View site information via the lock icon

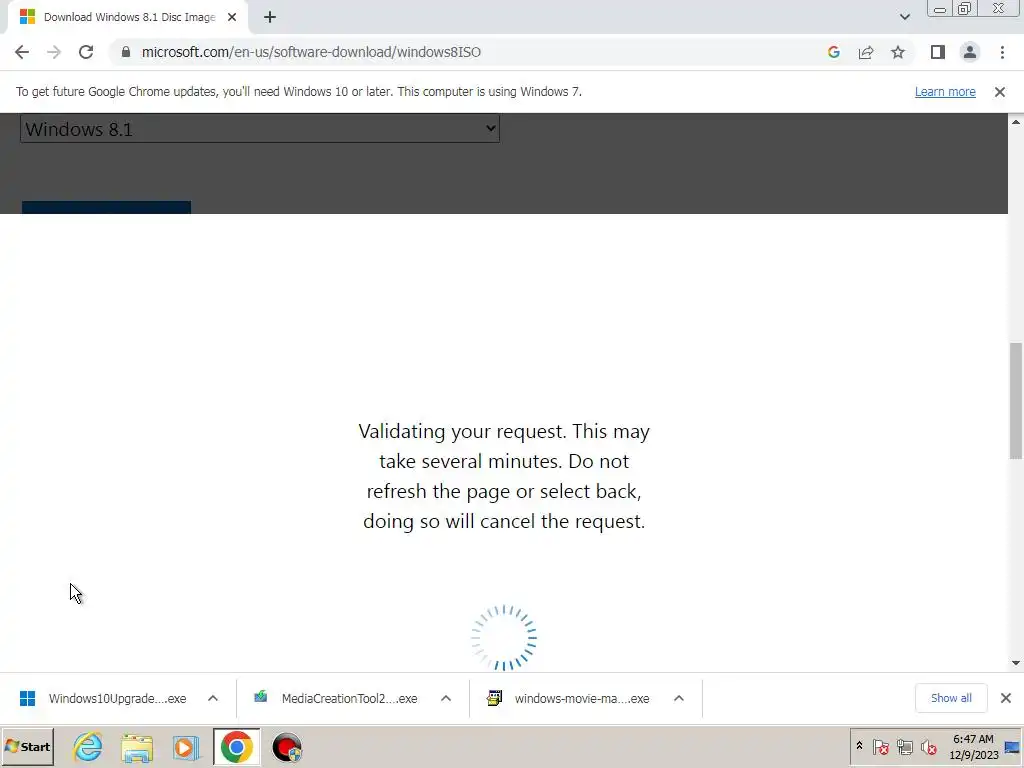(x=126, y=52)
